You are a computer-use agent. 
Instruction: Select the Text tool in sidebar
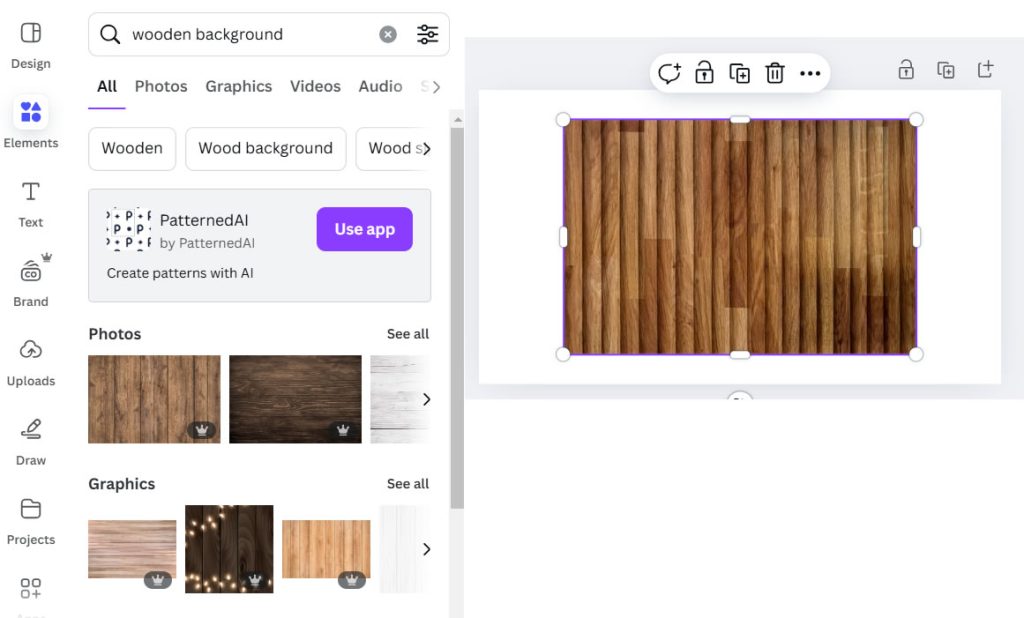pos(31,203)
